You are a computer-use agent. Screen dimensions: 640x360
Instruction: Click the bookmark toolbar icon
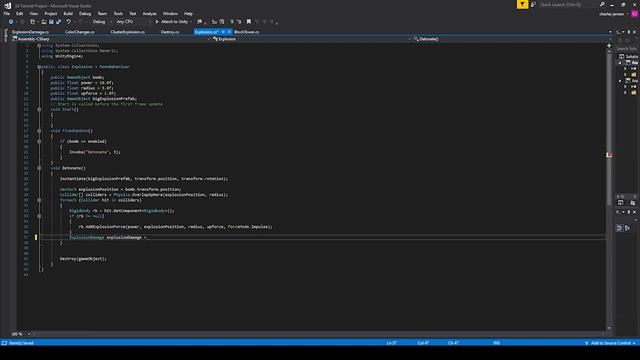[x=249, y=22]
